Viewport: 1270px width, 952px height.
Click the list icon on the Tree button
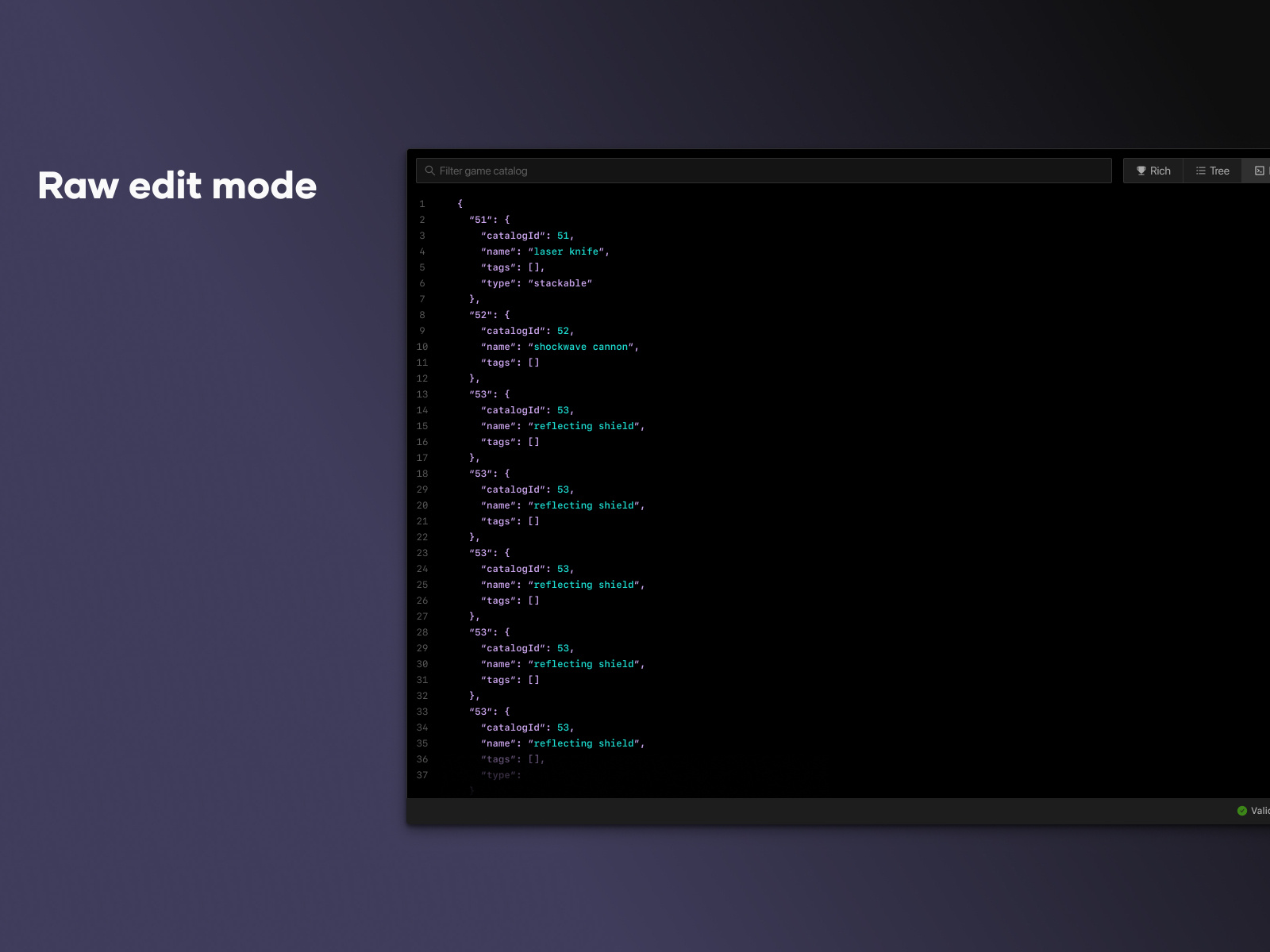click(x=1200, y=171)
